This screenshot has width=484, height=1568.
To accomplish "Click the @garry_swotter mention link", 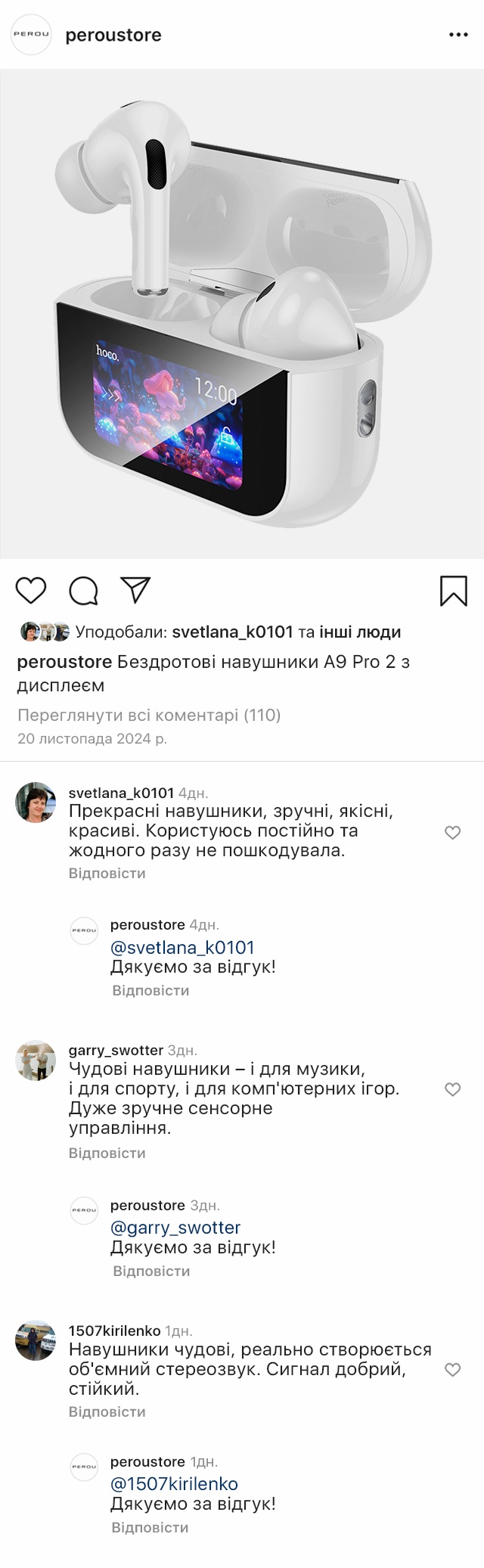I will click(175, 1228).
